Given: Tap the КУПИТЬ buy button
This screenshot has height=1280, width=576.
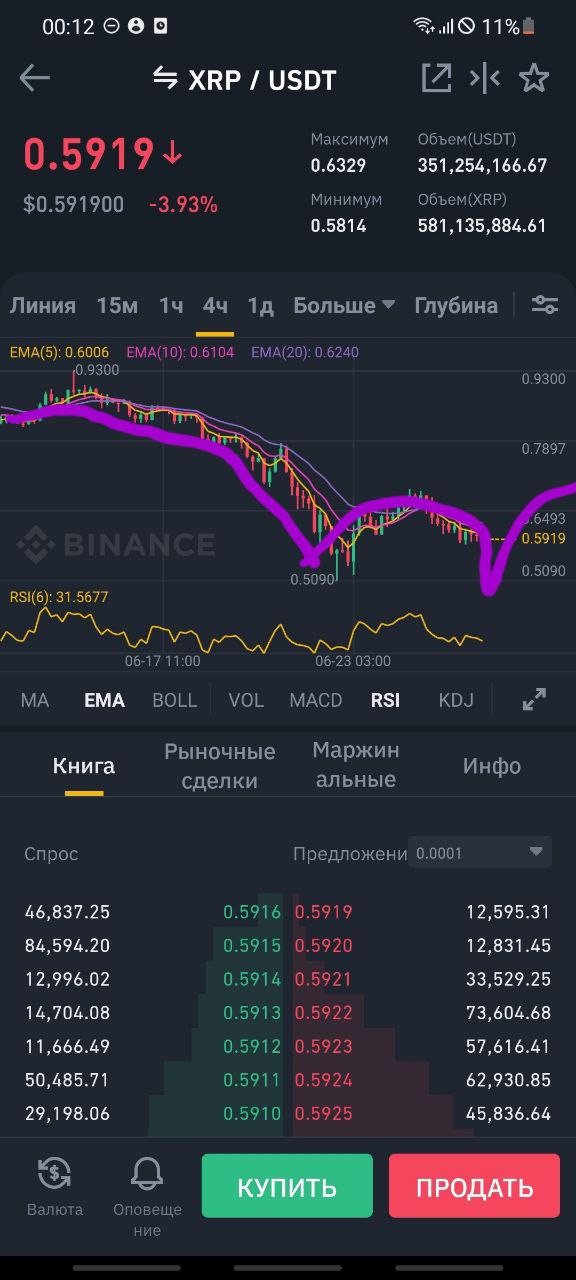Looking at the screenshot, I should click(287, 1186).
